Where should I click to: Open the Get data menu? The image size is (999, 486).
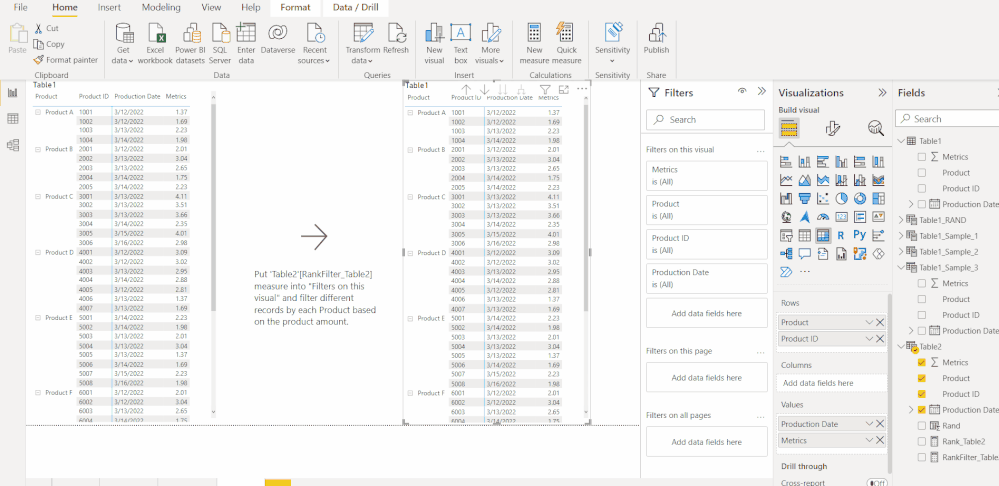pyautogui.click(x=123, y=43)
